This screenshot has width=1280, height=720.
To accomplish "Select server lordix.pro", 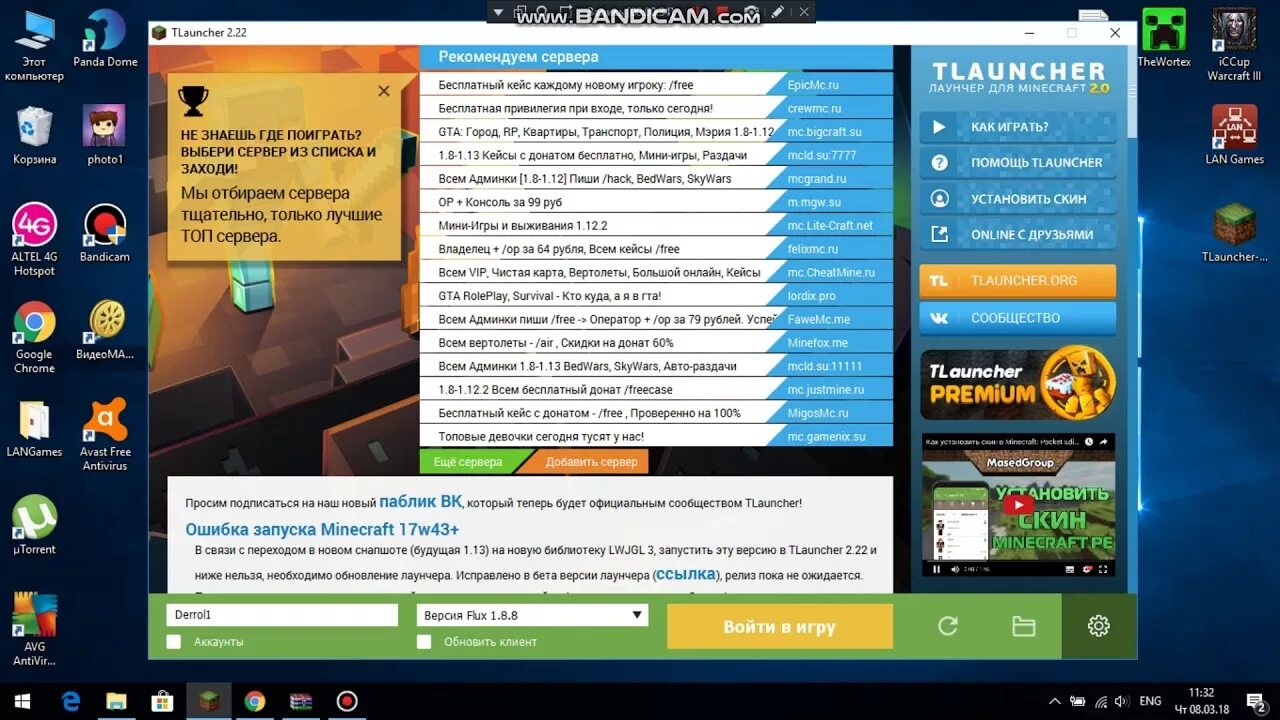I will pos(811,296).
